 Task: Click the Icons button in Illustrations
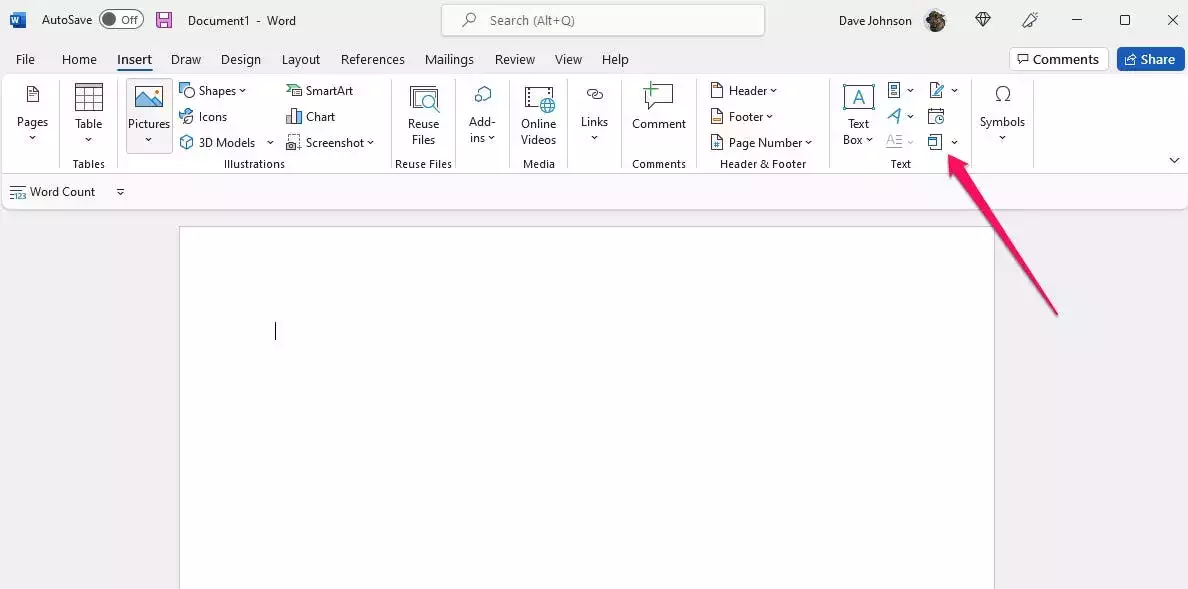(x=203, y=117)
